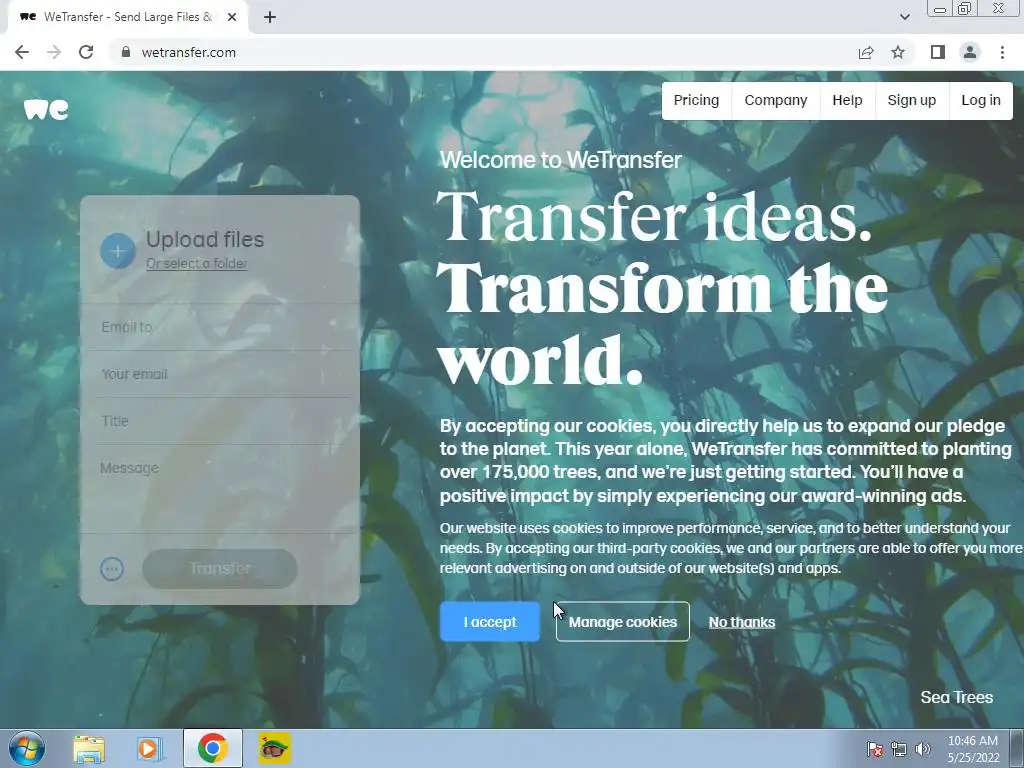Open the green hat app taskbar icon
Image resolution: width=1024 pixels, height=768 pixels.
(x=274, y=748)
